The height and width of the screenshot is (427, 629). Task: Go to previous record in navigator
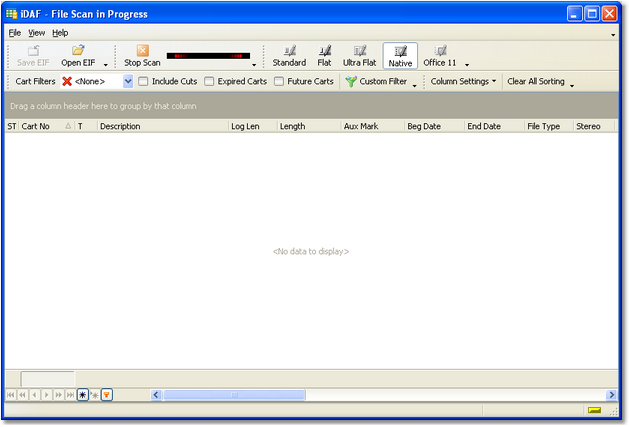(x=34, y=395)
